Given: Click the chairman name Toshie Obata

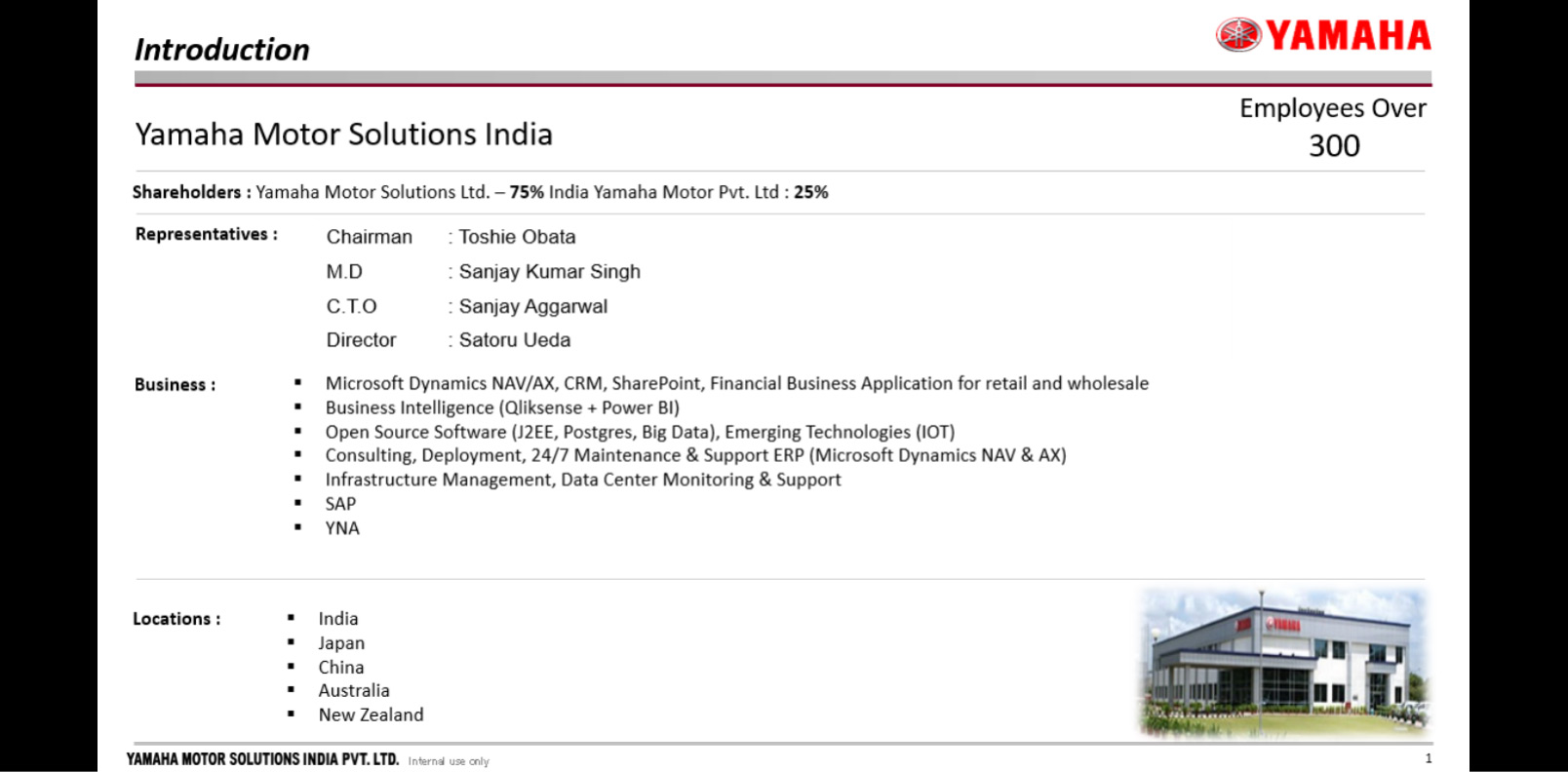Looking at the screenshot, I should point(517,237).
